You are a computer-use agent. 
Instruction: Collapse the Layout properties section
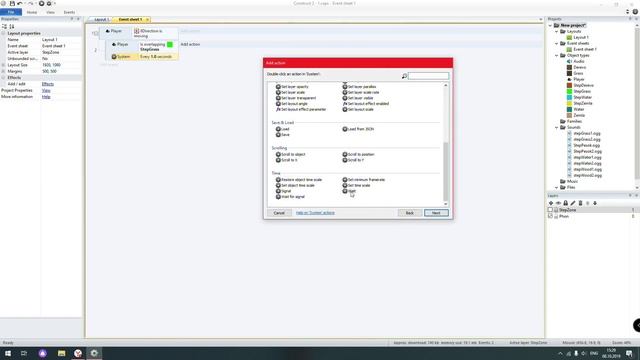pos(3,33)
